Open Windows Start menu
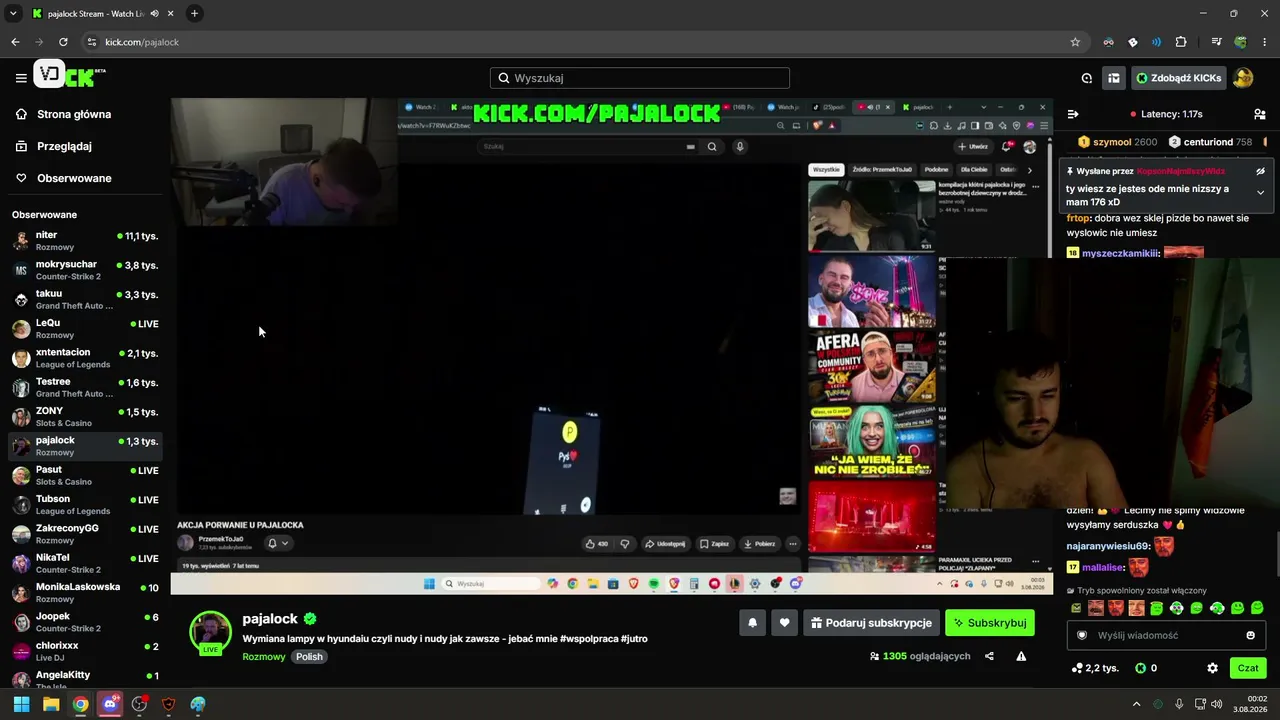Image resolution: width=1280 pixels, height=720 pixels. tap(21, 704)
